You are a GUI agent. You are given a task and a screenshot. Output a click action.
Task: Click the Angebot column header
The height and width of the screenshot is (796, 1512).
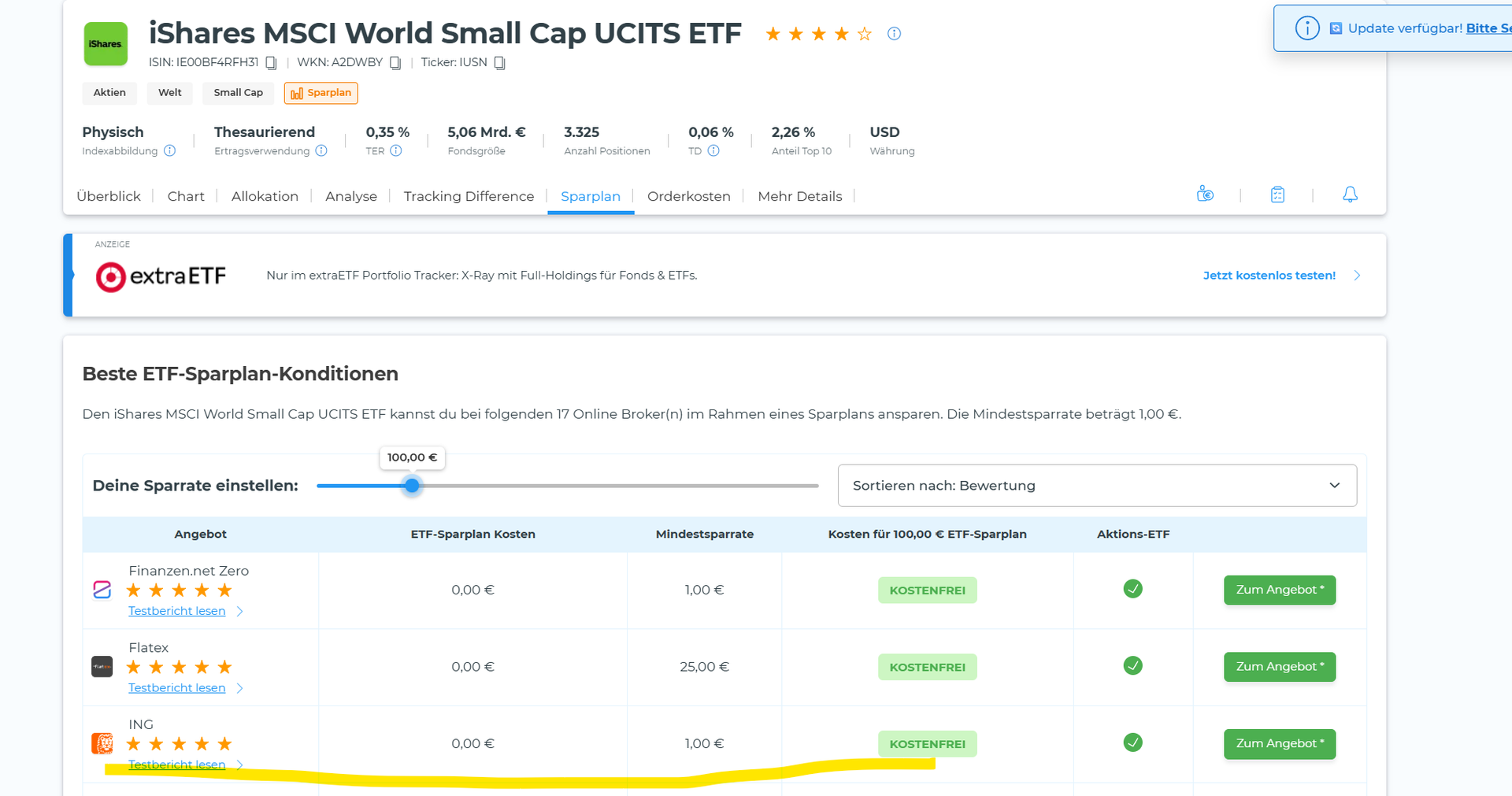tap(201, 535)
